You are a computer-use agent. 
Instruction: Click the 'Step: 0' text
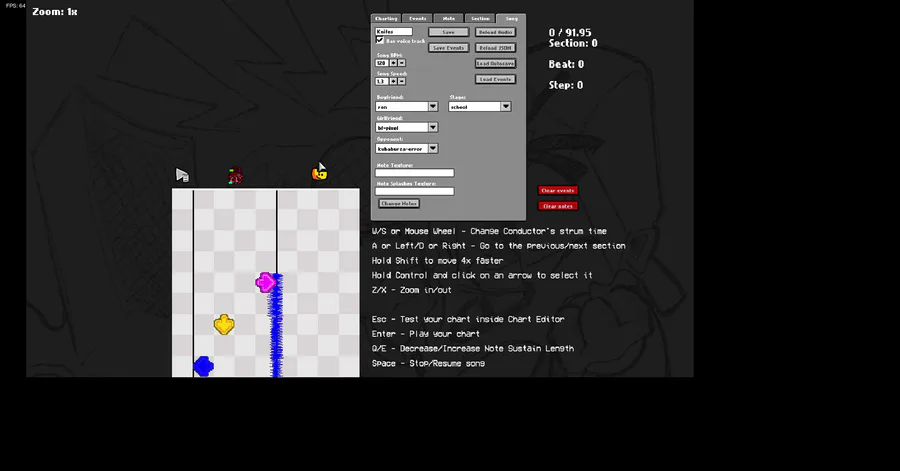coord(566,85)
